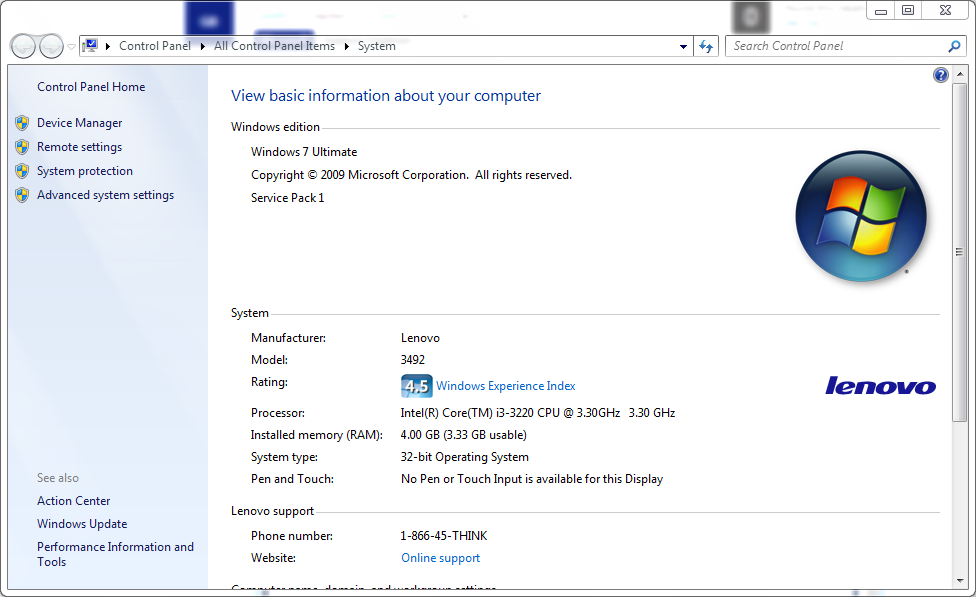Screen dimensions: 976x597
Task: Click the shield icon beside System protection
Action: [x=22, y=171]
